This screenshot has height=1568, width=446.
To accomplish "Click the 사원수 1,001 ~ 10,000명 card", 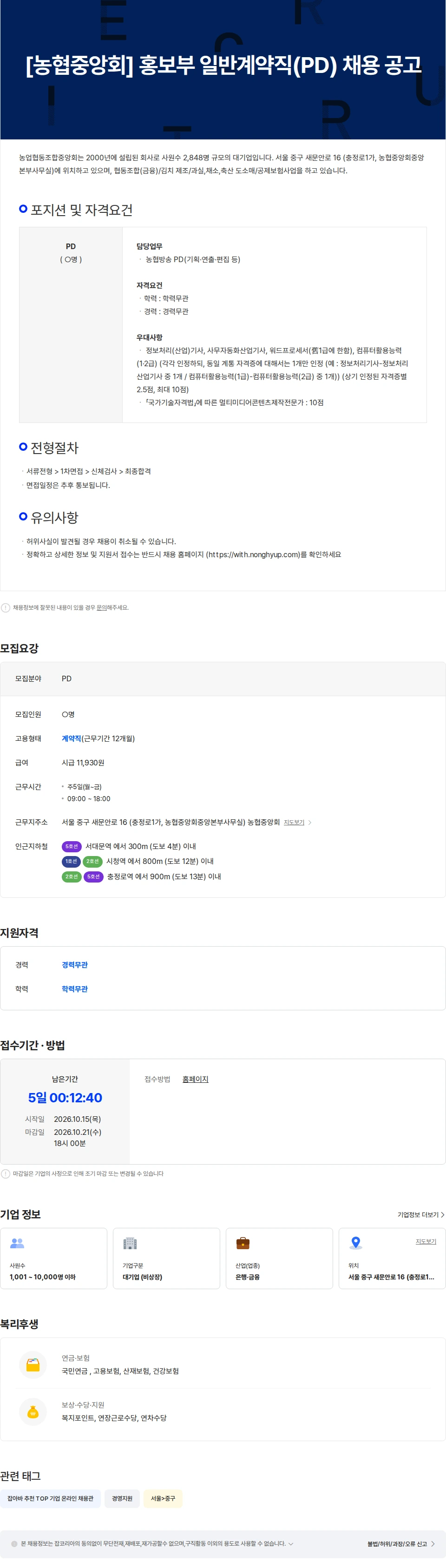I will 53,1258.
